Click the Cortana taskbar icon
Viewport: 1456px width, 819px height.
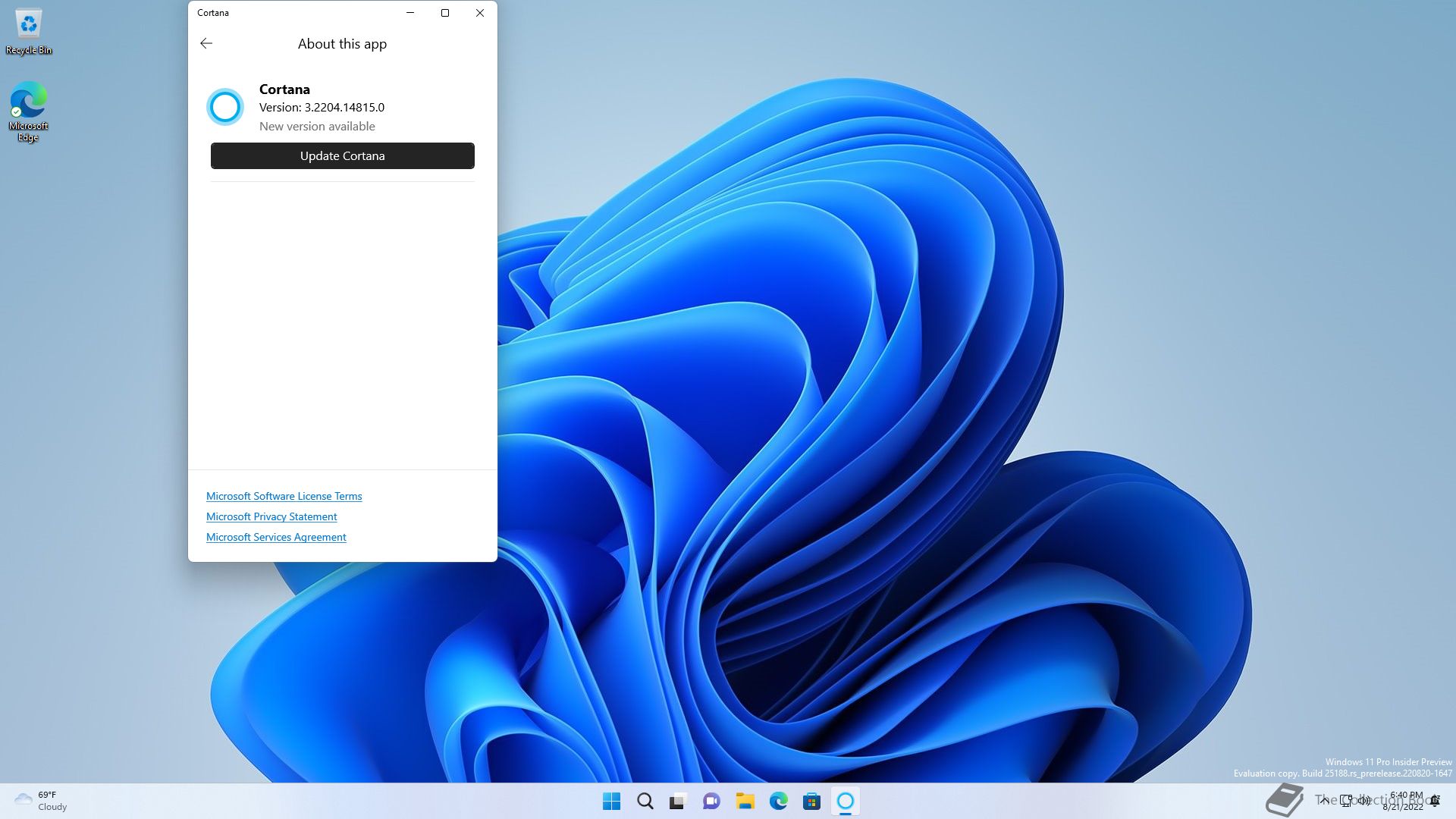pos(845,801)
